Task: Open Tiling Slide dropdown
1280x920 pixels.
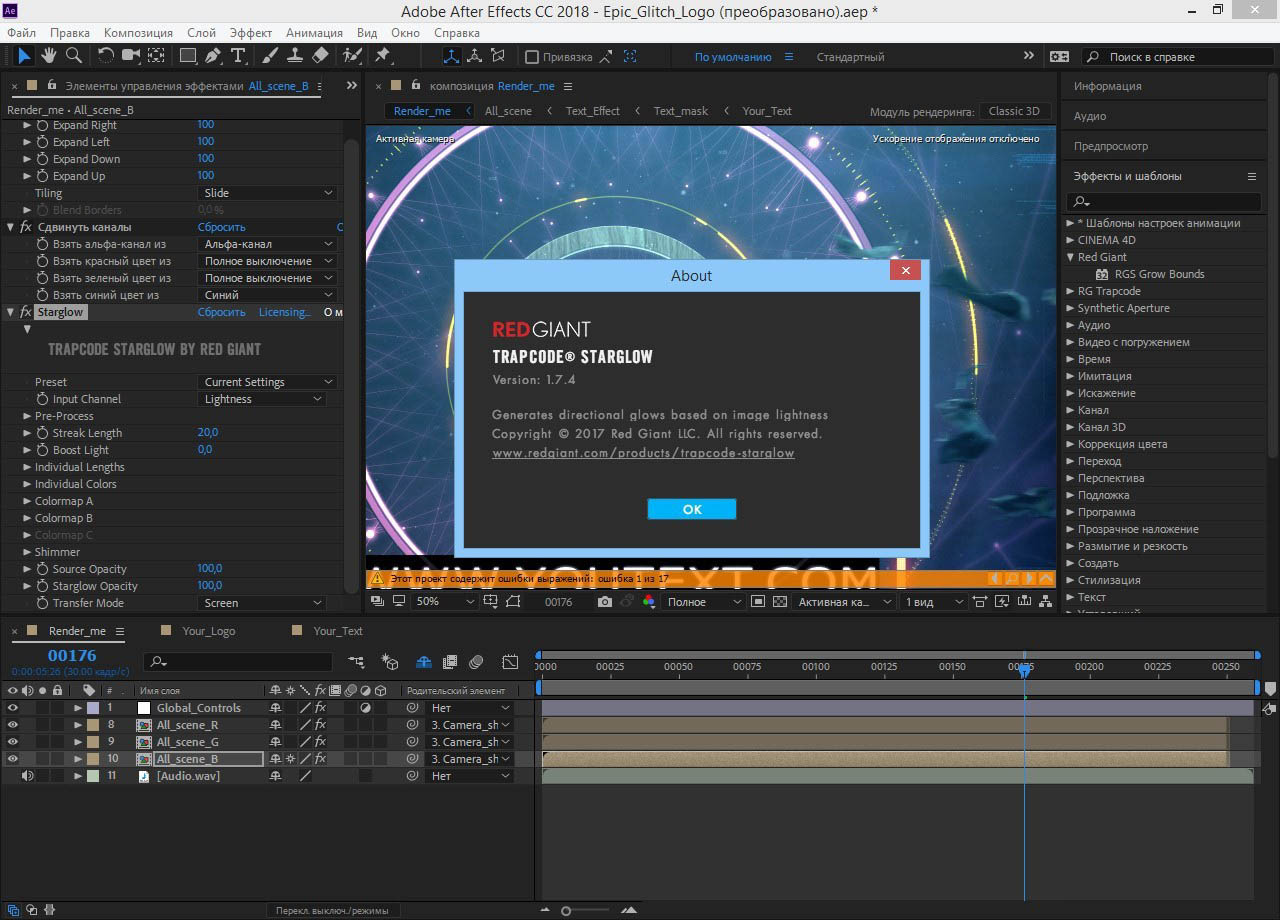Action: [x=267, y=193]
